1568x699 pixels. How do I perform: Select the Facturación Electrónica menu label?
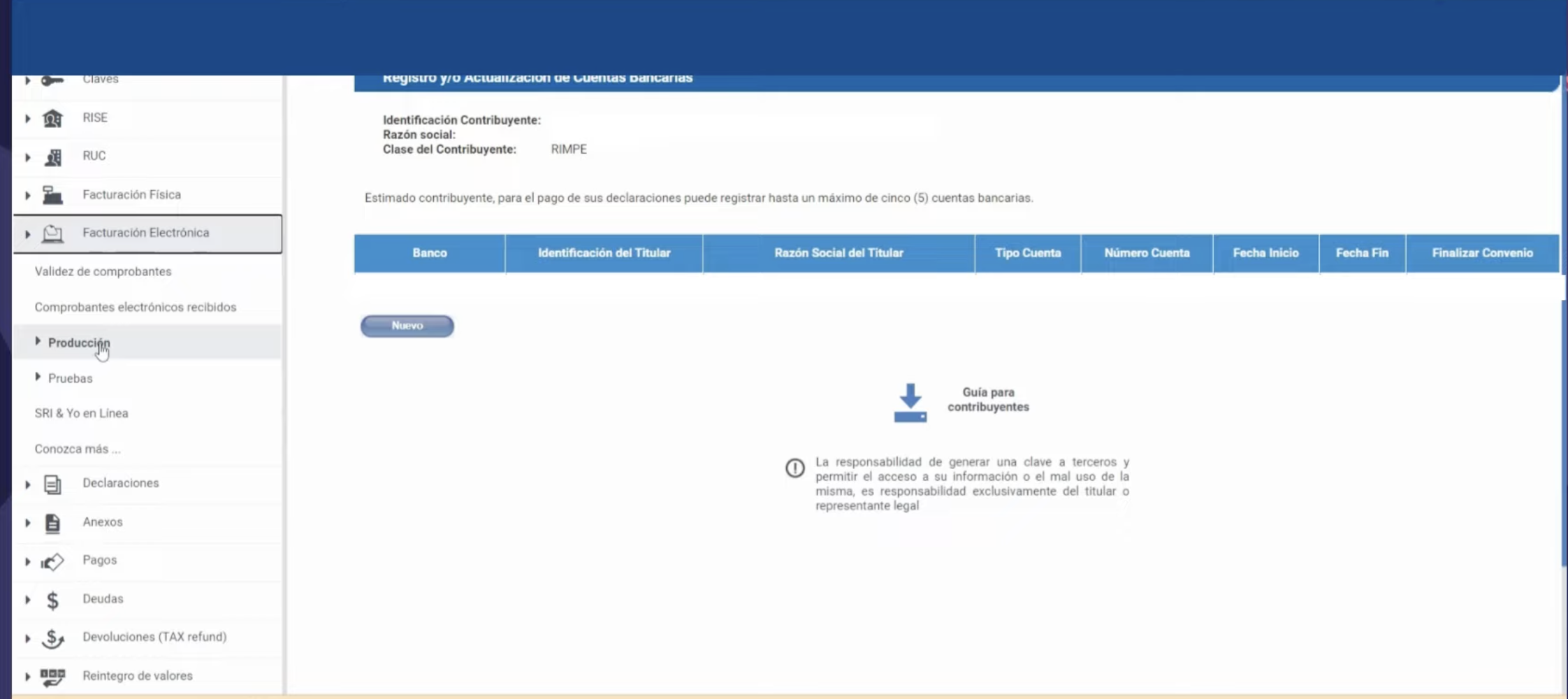[x=145, y=233]
